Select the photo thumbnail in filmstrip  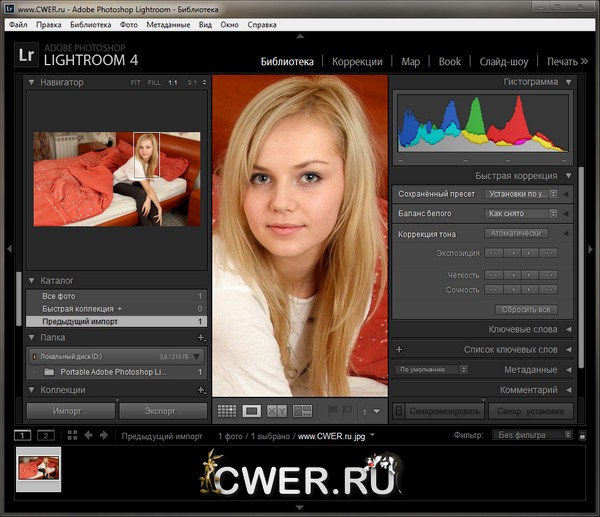pos(39,469)
